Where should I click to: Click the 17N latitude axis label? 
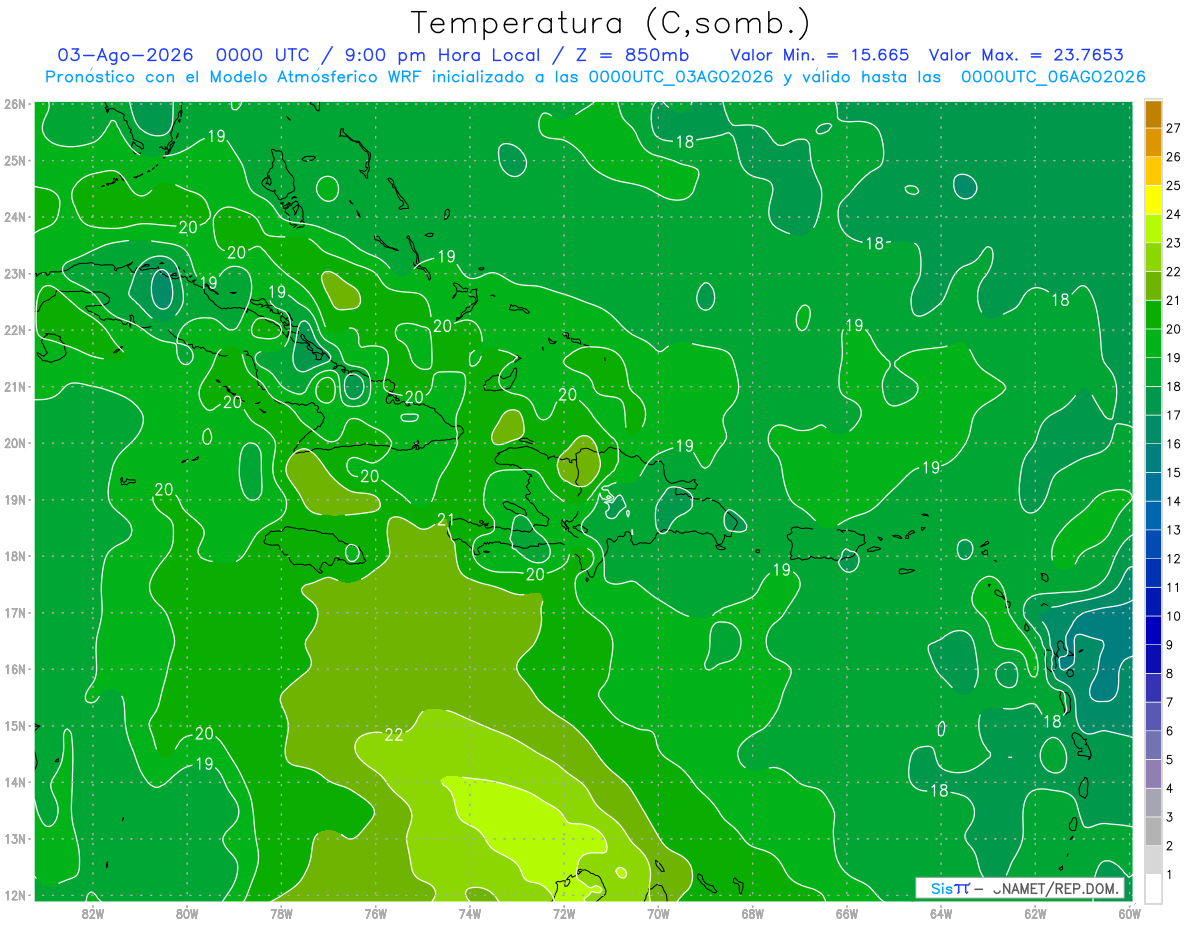pos(14,612)
